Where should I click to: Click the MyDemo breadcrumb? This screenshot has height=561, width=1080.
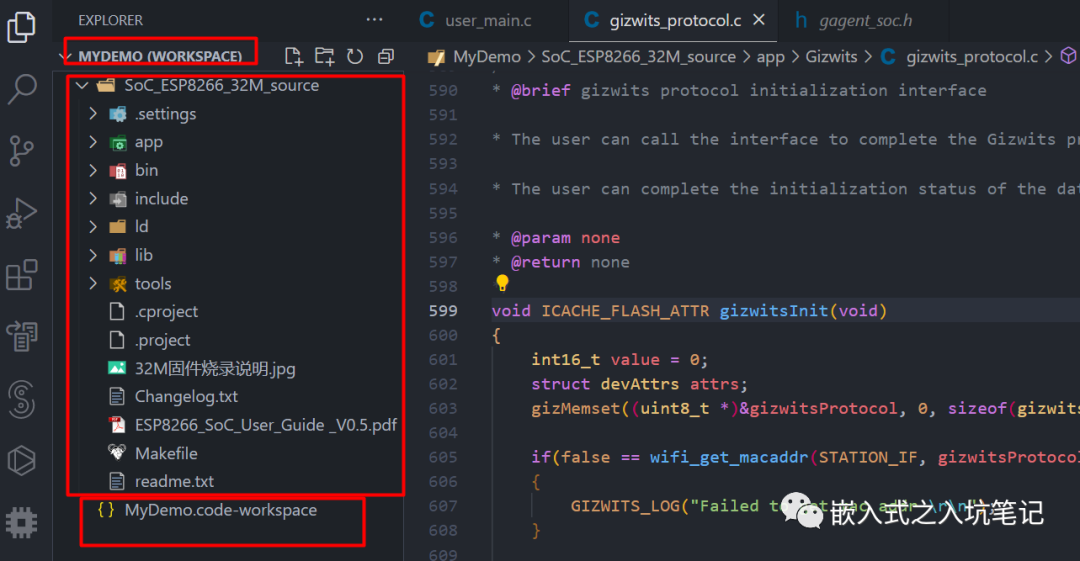click(x=486, y=57)
